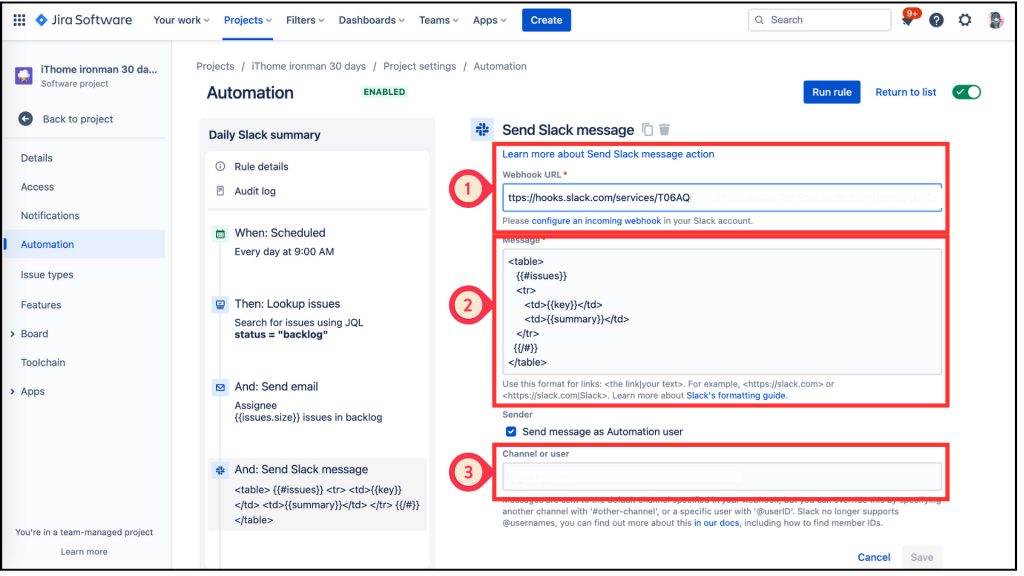Click the Audit log document icon
This screenshot has width=1024, height=576.
220,191
